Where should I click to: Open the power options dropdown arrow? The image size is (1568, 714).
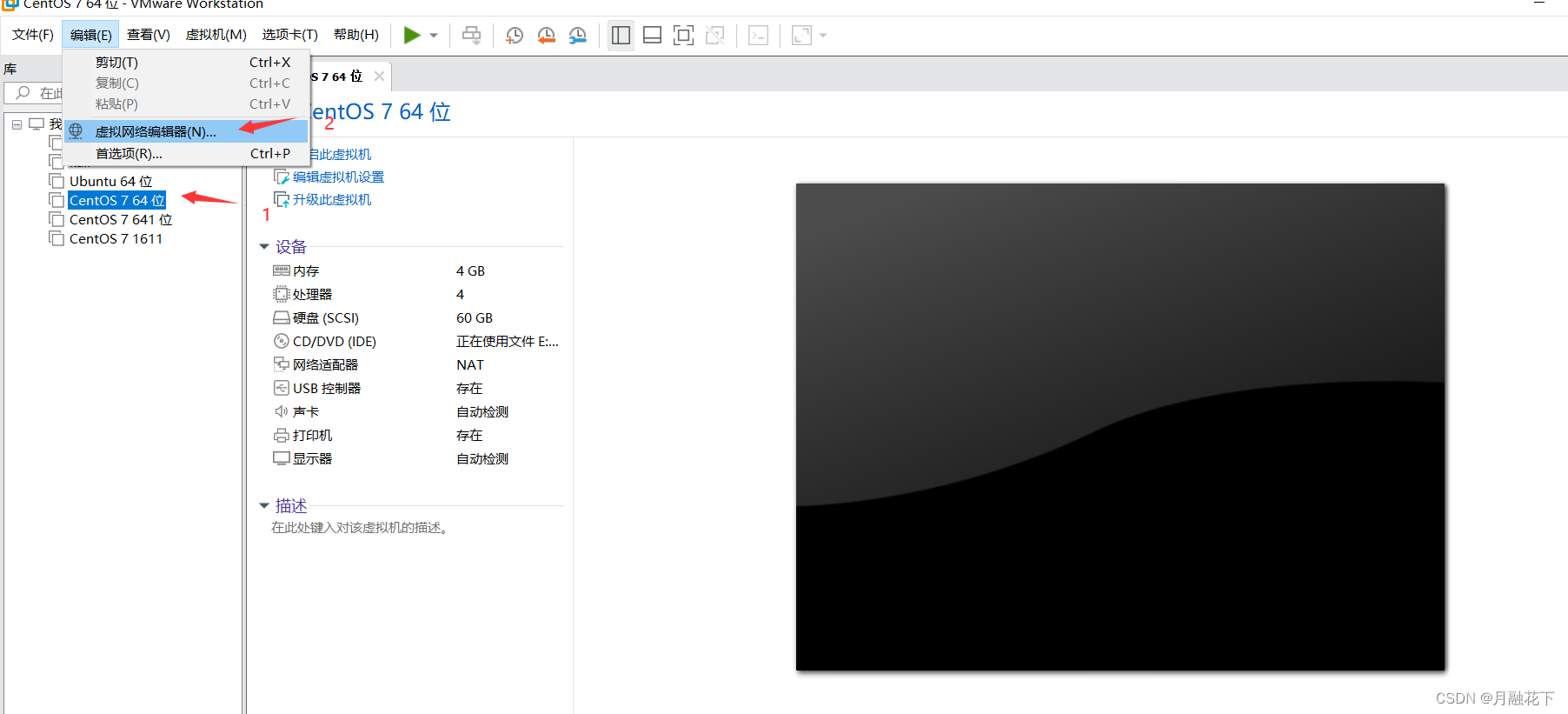click(434, 36)
